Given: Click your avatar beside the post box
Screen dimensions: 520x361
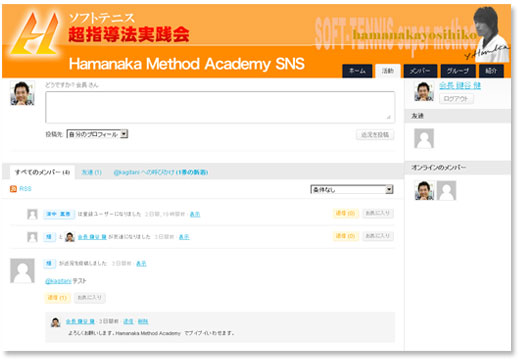Looking at the screenshot, I should coord(22,93).
